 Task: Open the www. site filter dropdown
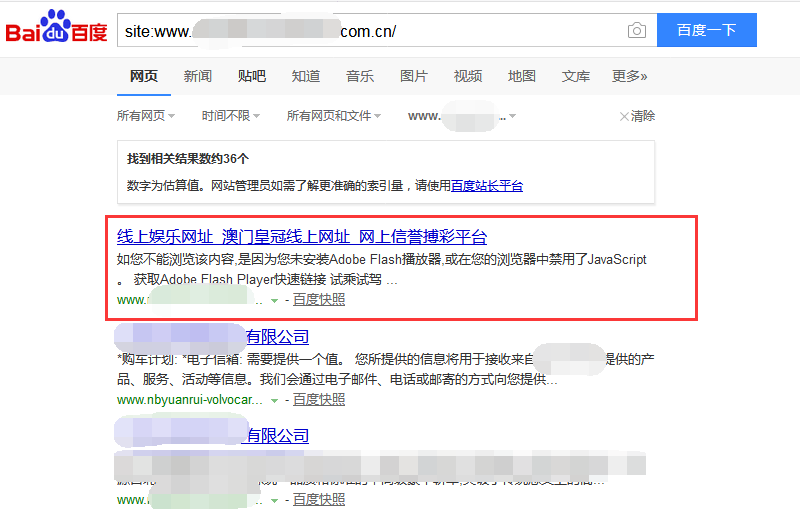click(x=462, y=116)
